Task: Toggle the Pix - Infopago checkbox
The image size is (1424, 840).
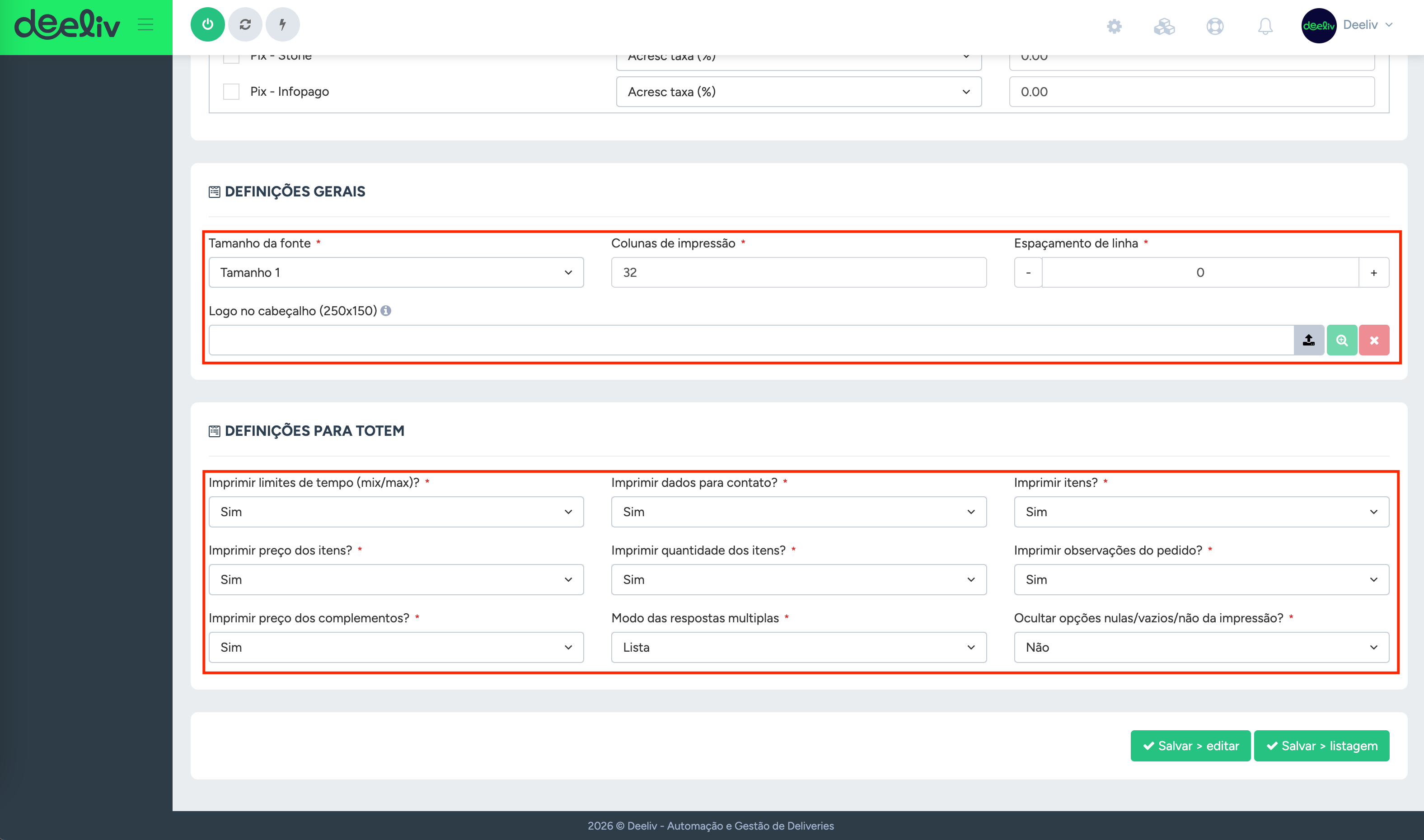Action: point(231,92)
